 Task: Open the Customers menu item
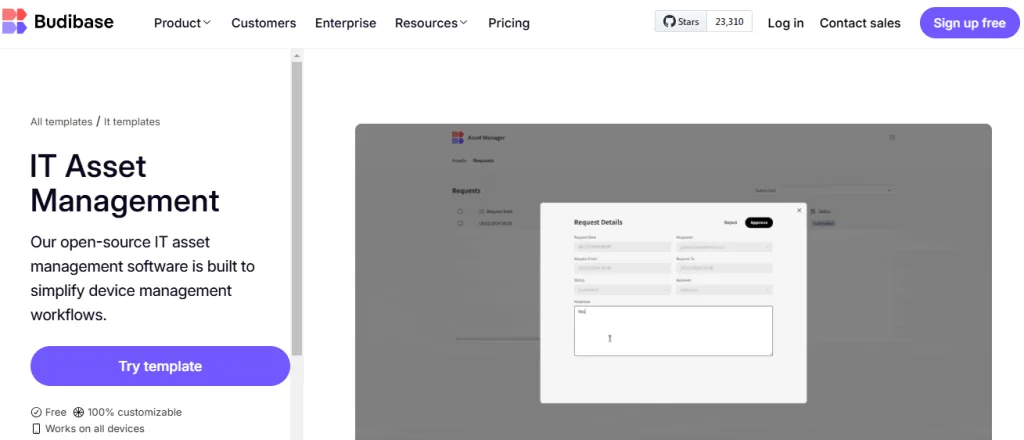coord(263,23)
